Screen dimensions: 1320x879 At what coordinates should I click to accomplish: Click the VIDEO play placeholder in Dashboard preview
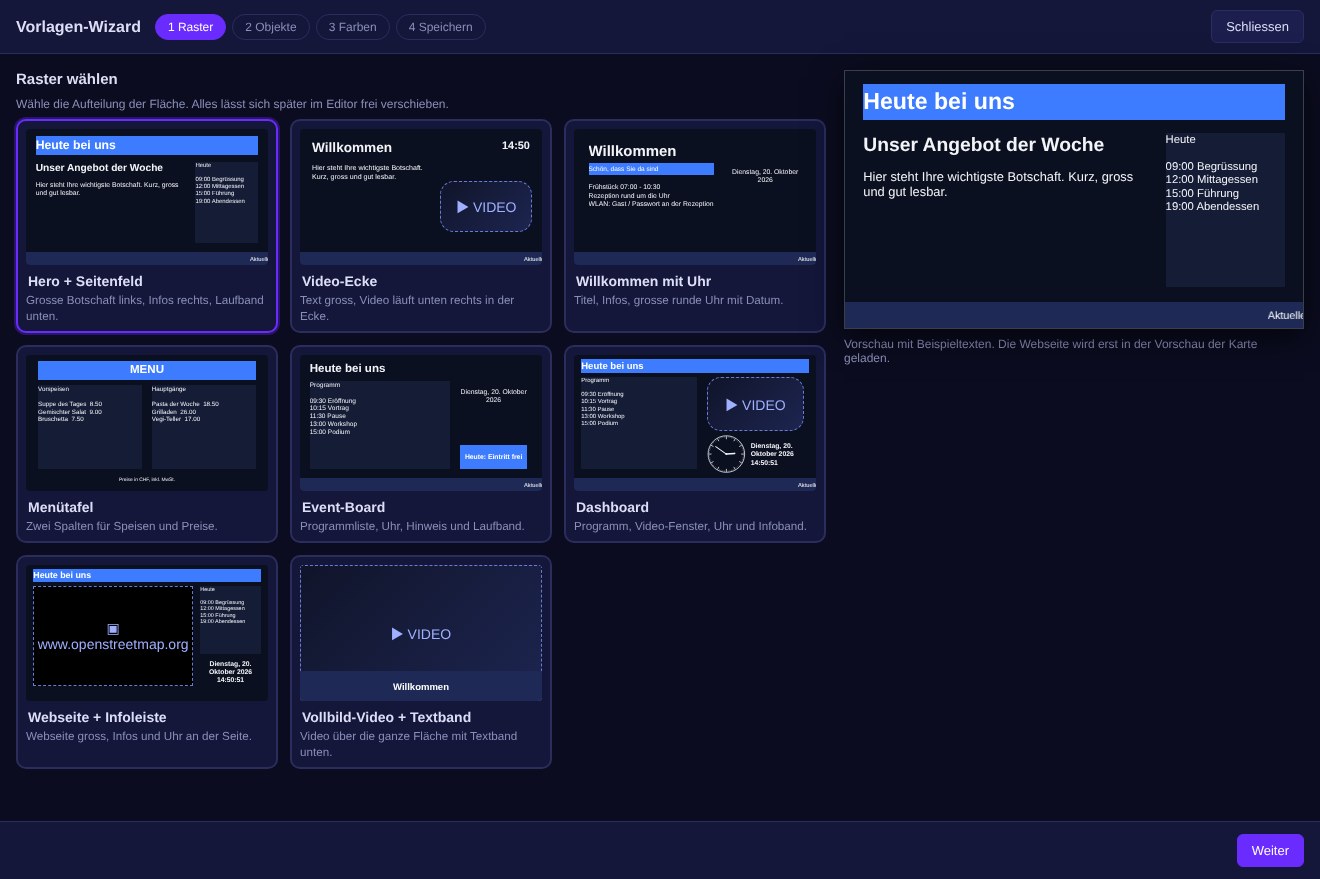click(x=755, y=404)
